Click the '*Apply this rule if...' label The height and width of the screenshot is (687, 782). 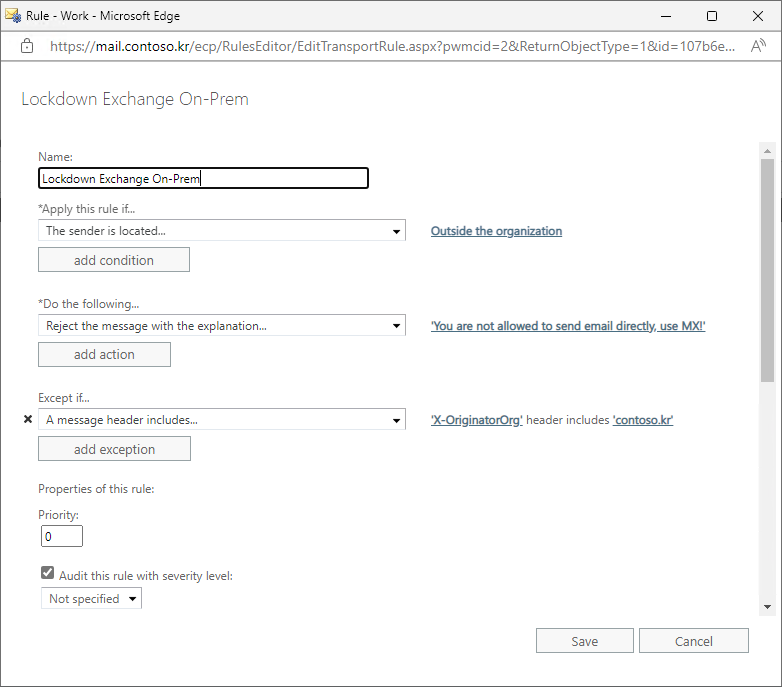tap(86, 209)
